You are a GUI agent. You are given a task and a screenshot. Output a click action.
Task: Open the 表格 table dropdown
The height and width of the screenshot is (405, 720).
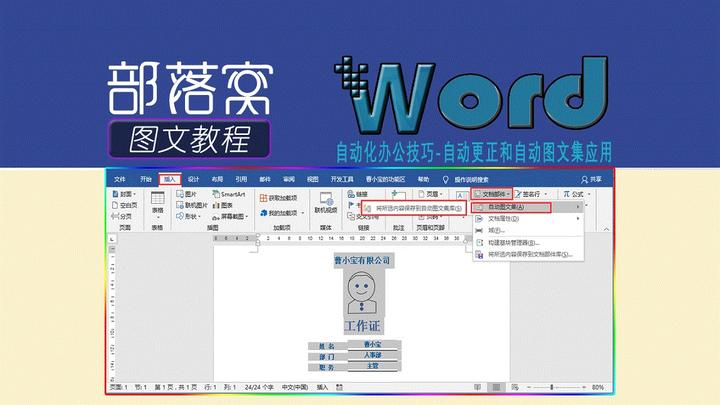click(158, 204)
